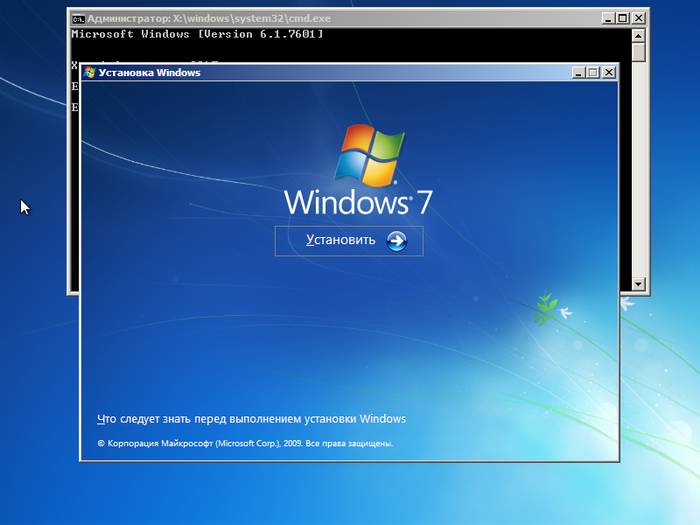Click the Windows flag logo
This screenshot has height=525, width=700.
[x=370, y=155]
